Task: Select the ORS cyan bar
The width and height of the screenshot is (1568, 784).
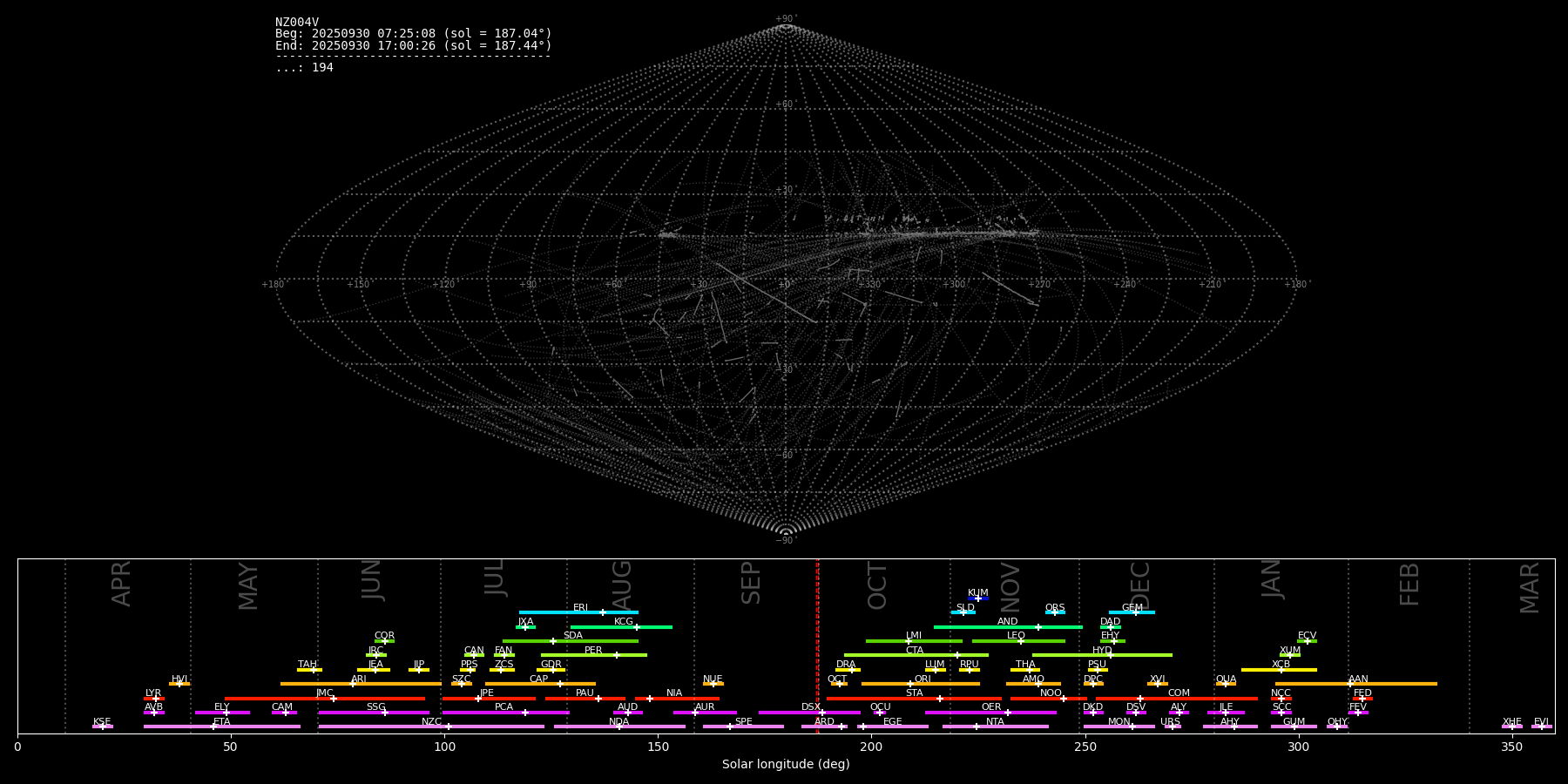Action: 1055,612
